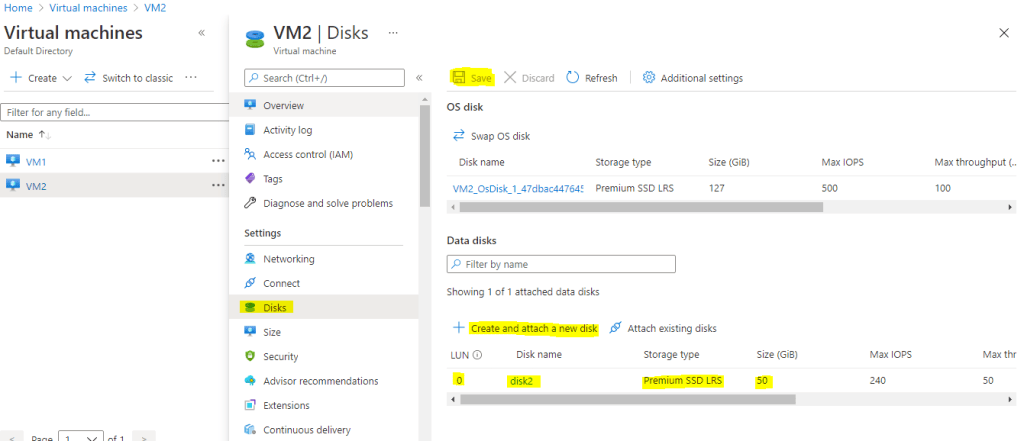Viewport: 1024px width, 441px height.
Task: Click the Security shield icon
Action: pos(249,356)
